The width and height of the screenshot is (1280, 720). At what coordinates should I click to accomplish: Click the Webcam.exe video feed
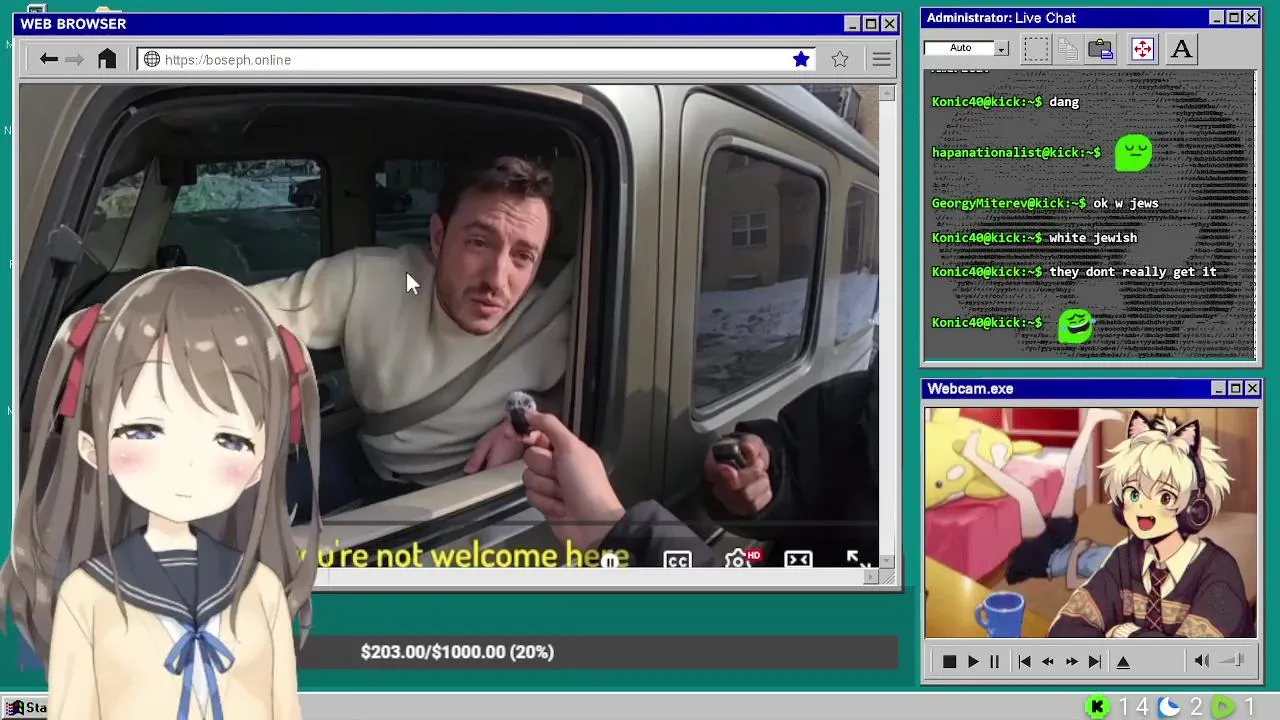(1090, 522)
